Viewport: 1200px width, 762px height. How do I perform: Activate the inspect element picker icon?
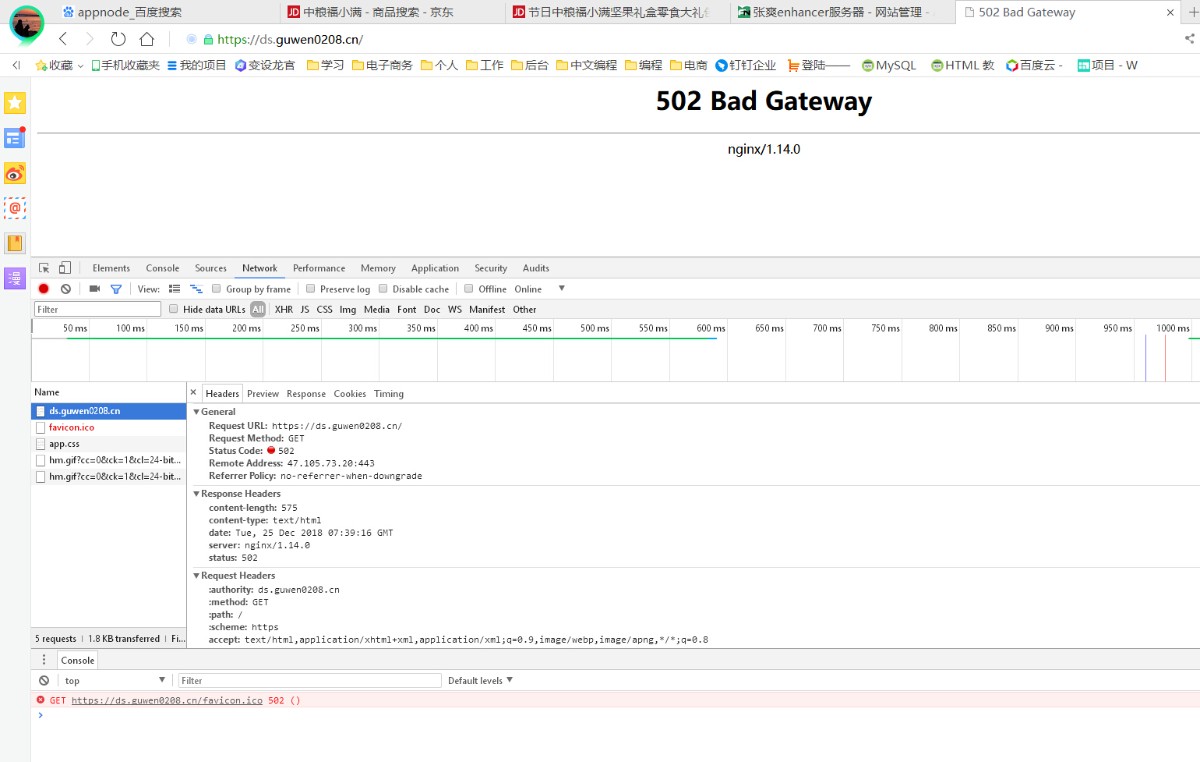(44, 268)
